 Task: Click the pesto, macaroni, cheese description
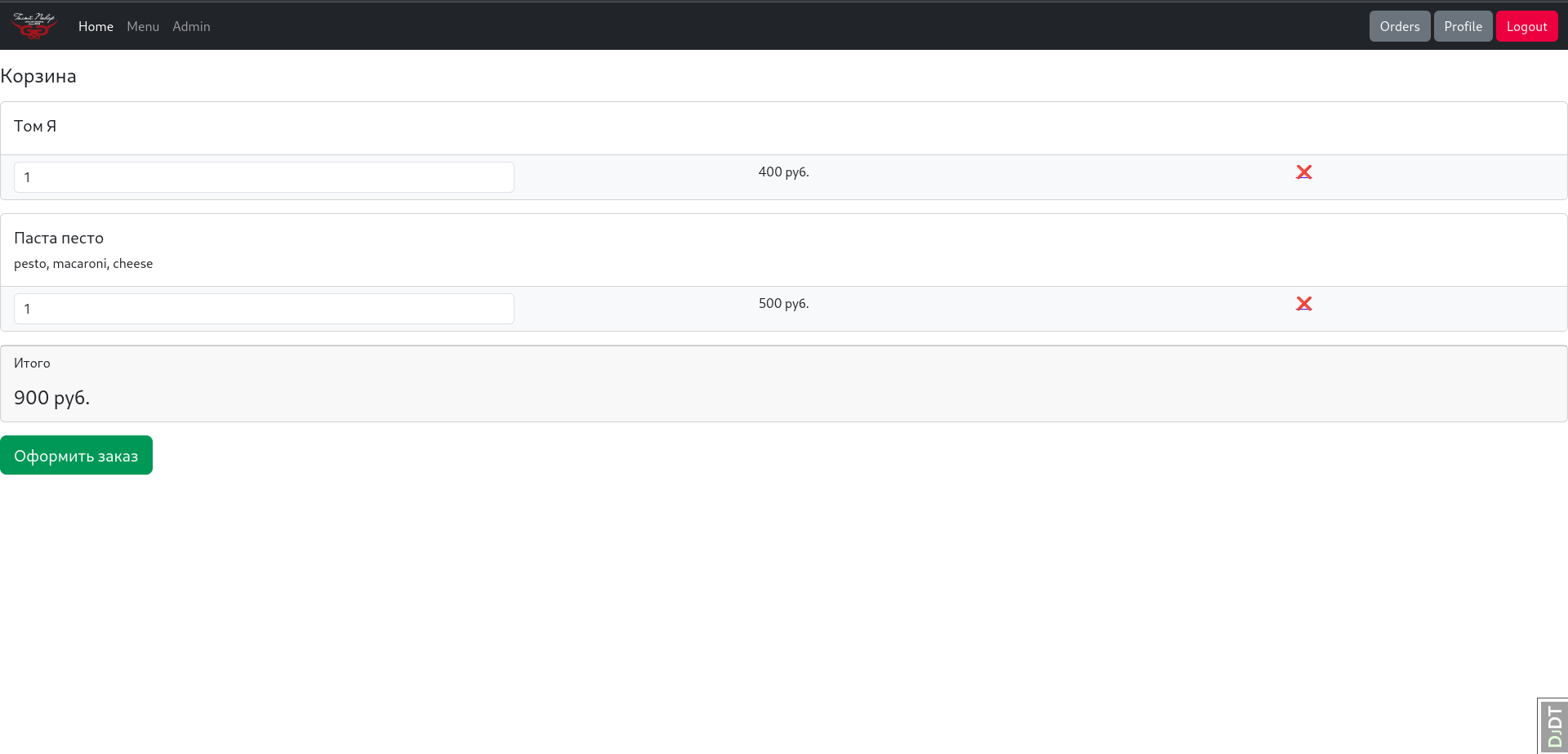[83, 263]
